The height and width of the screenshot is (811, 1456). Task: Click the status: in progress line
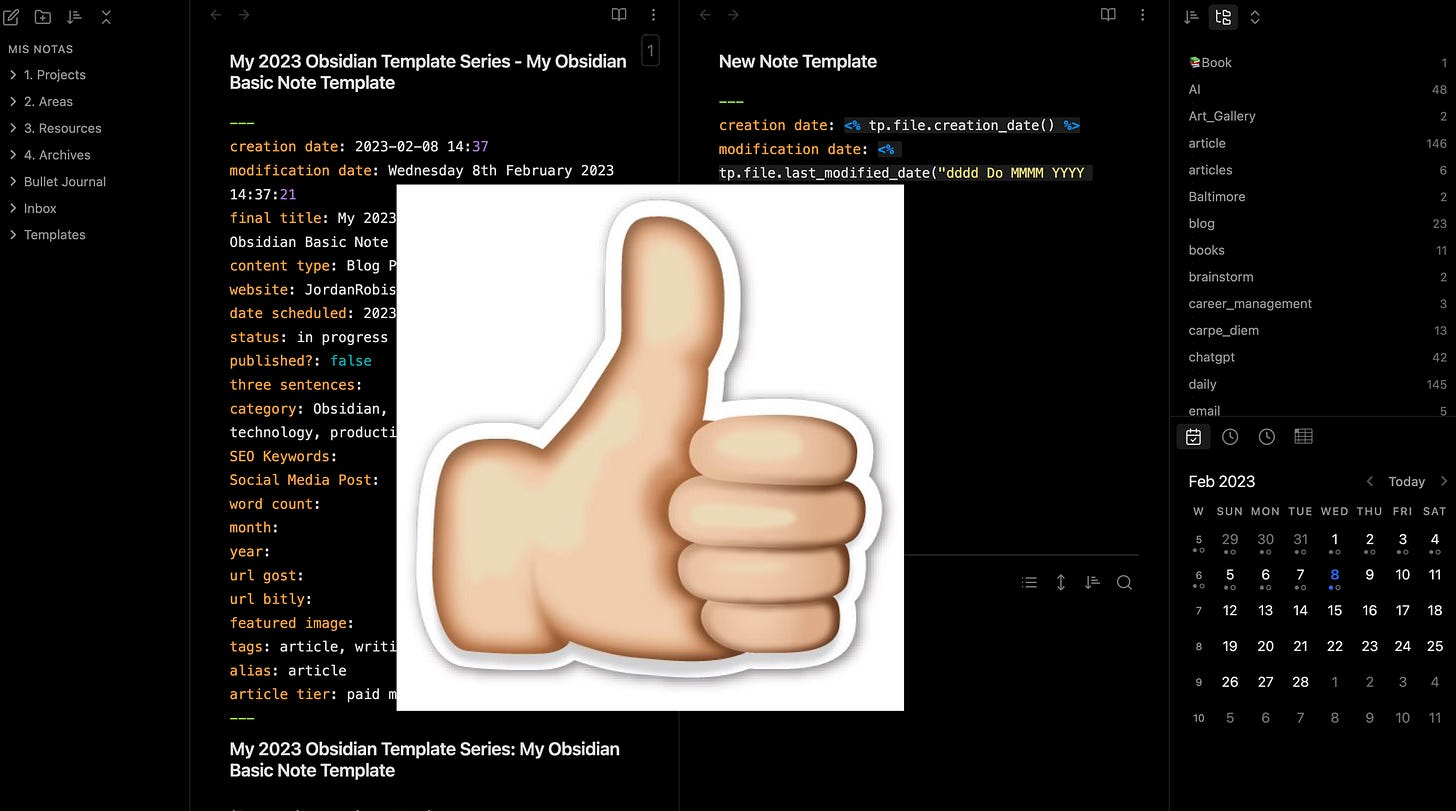click(x=309, y=337)
